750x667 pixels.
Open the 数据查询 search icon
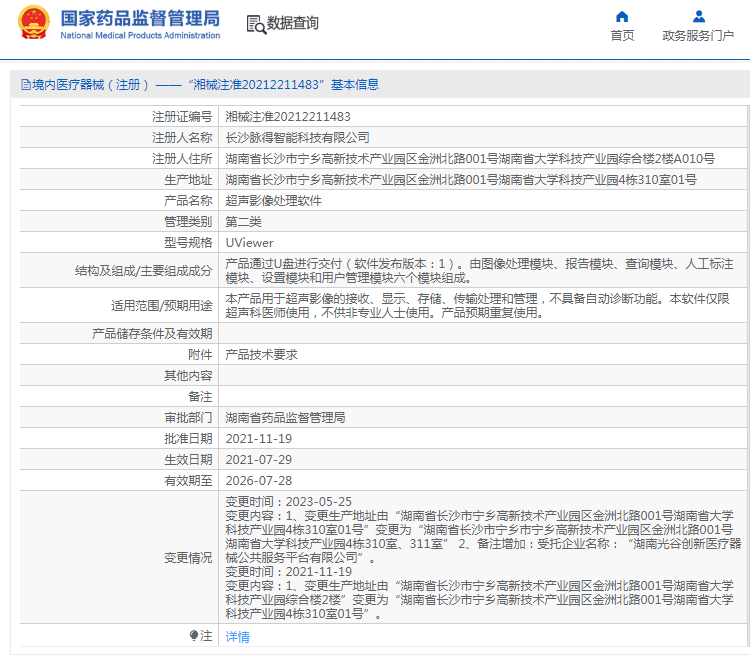point(256,24)
